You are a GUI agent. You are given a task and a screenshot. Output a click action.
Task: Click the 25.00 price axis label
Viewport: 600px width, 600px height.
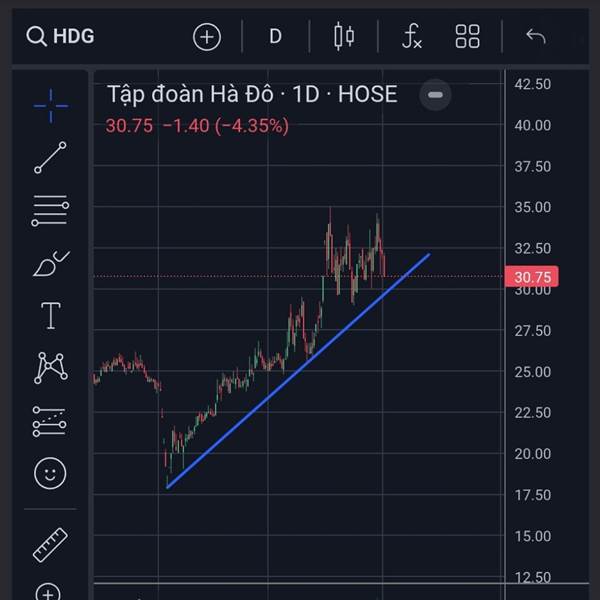[533, 372]
